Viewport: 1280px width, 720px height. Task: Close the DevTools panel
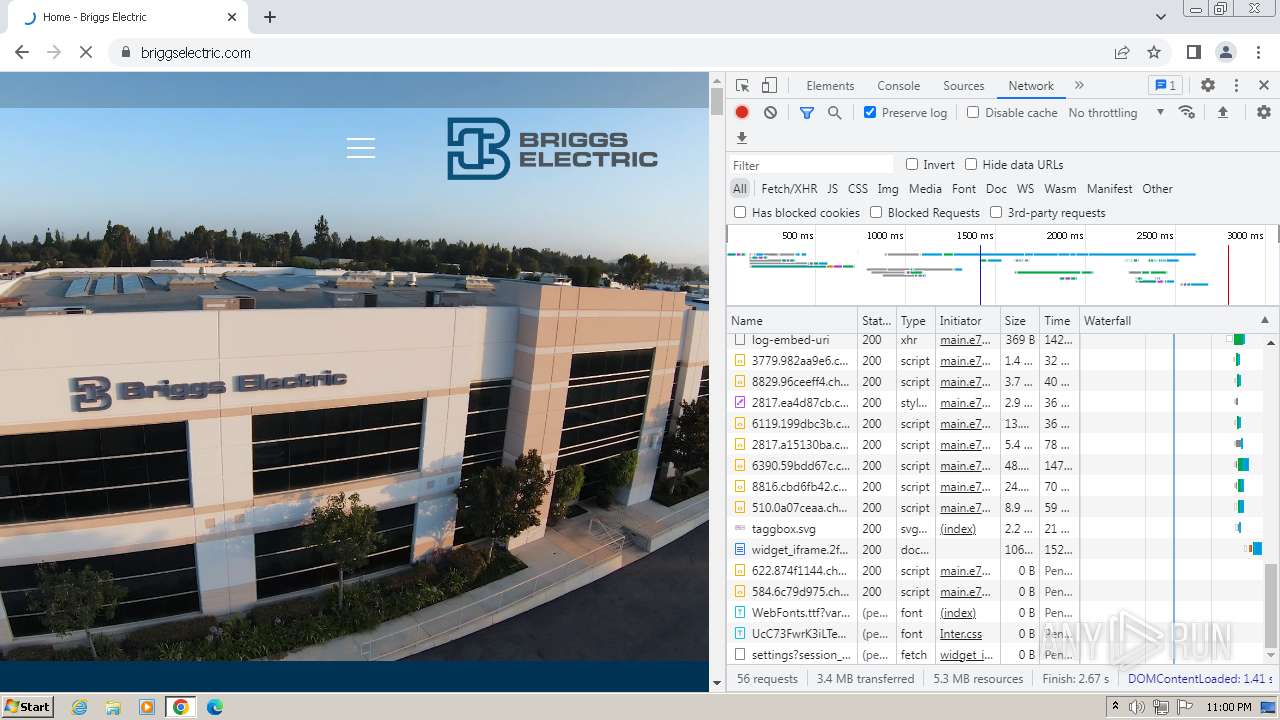point(1264,86)
